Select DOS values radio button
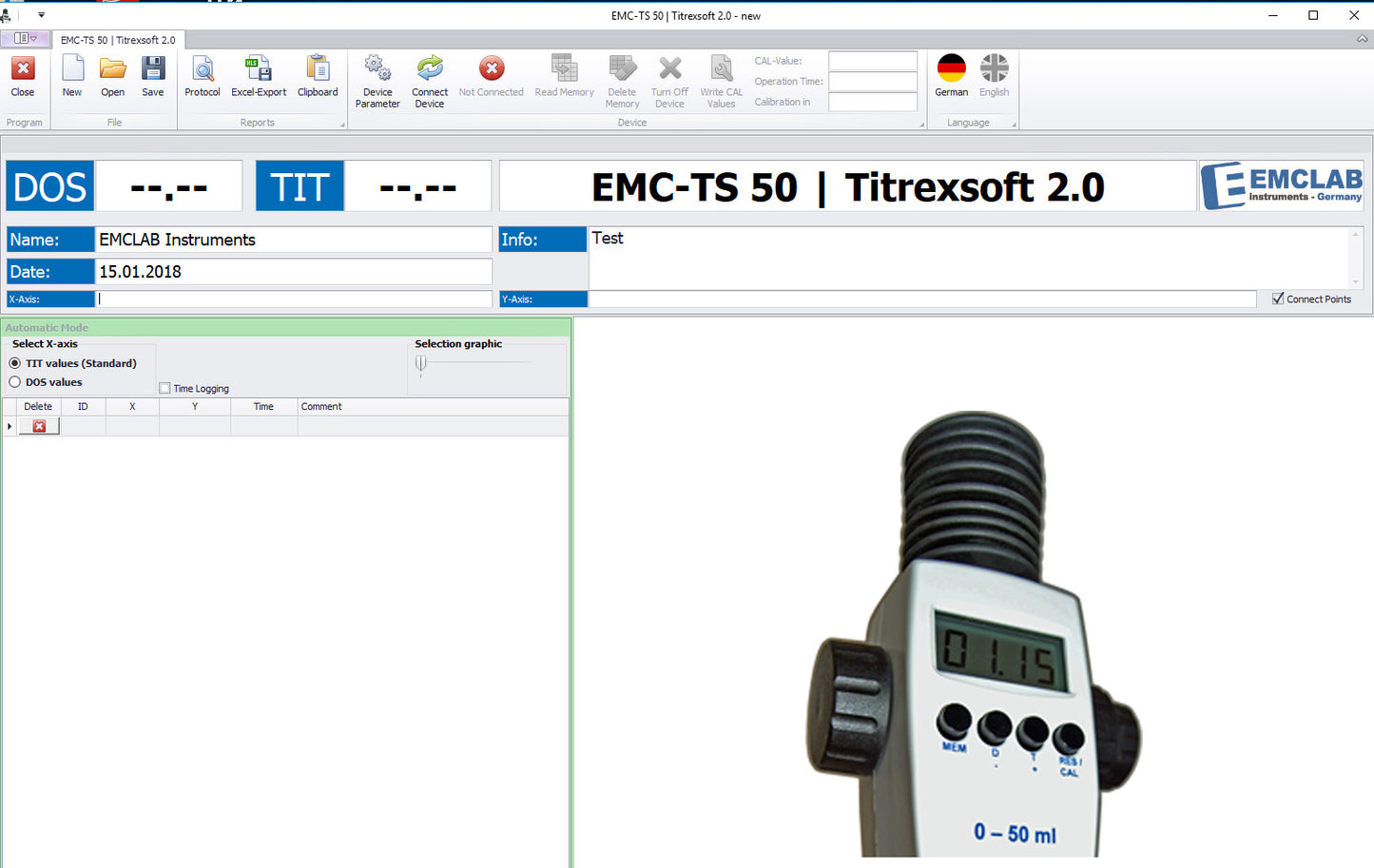This screenshot has width=1374, height=868. [x=14, y=382]
